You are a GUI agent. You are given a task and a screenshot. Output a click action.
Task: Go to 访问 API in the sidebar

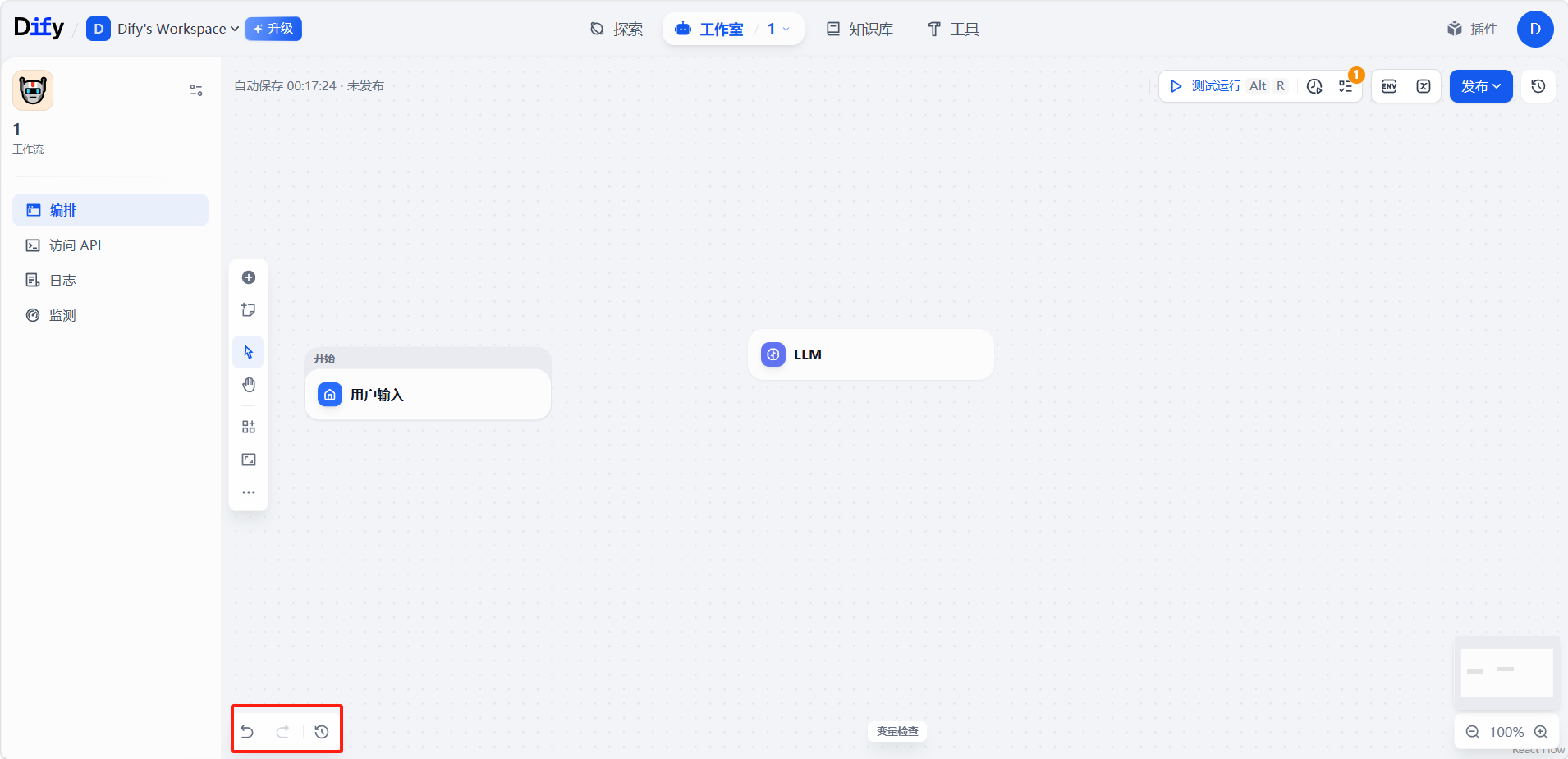point(75,245)
